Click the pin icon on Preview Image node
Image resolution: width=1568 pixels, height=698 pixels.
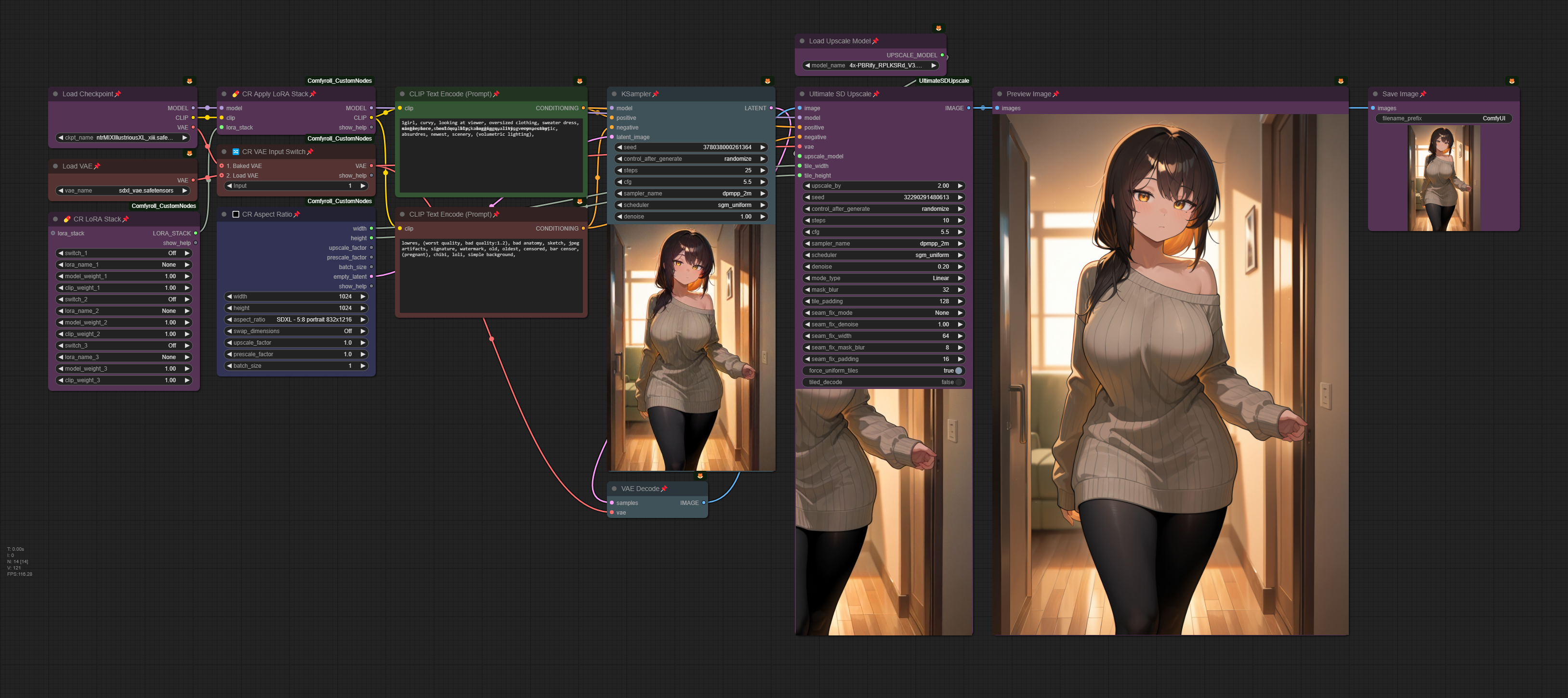coord(1056,94)
